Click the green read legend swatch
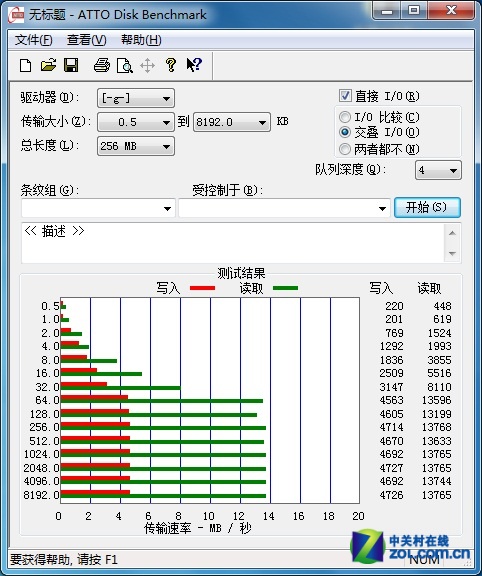The width and height of the screenshot is (482, 576). pyautogui.click(x=285, y=288)
